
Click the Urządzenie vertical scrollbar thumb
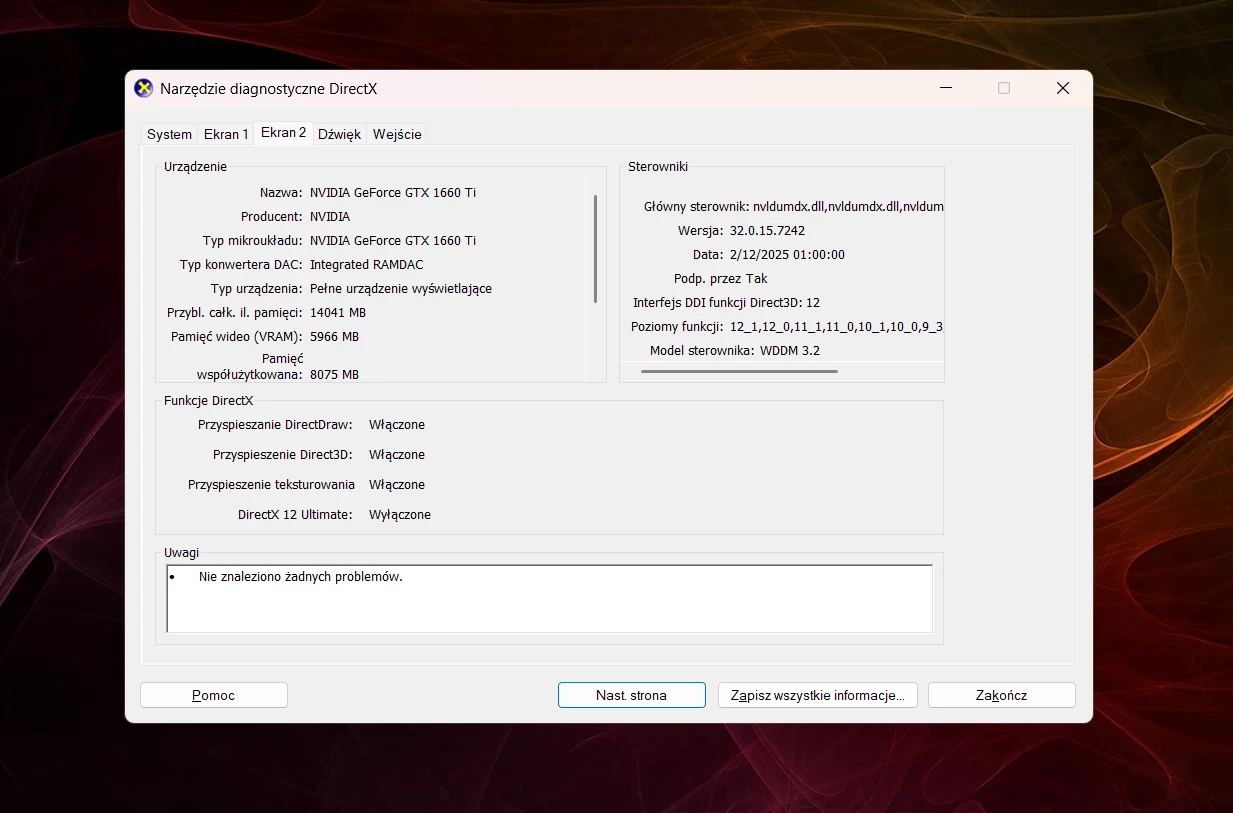click(x=595, y=249)
